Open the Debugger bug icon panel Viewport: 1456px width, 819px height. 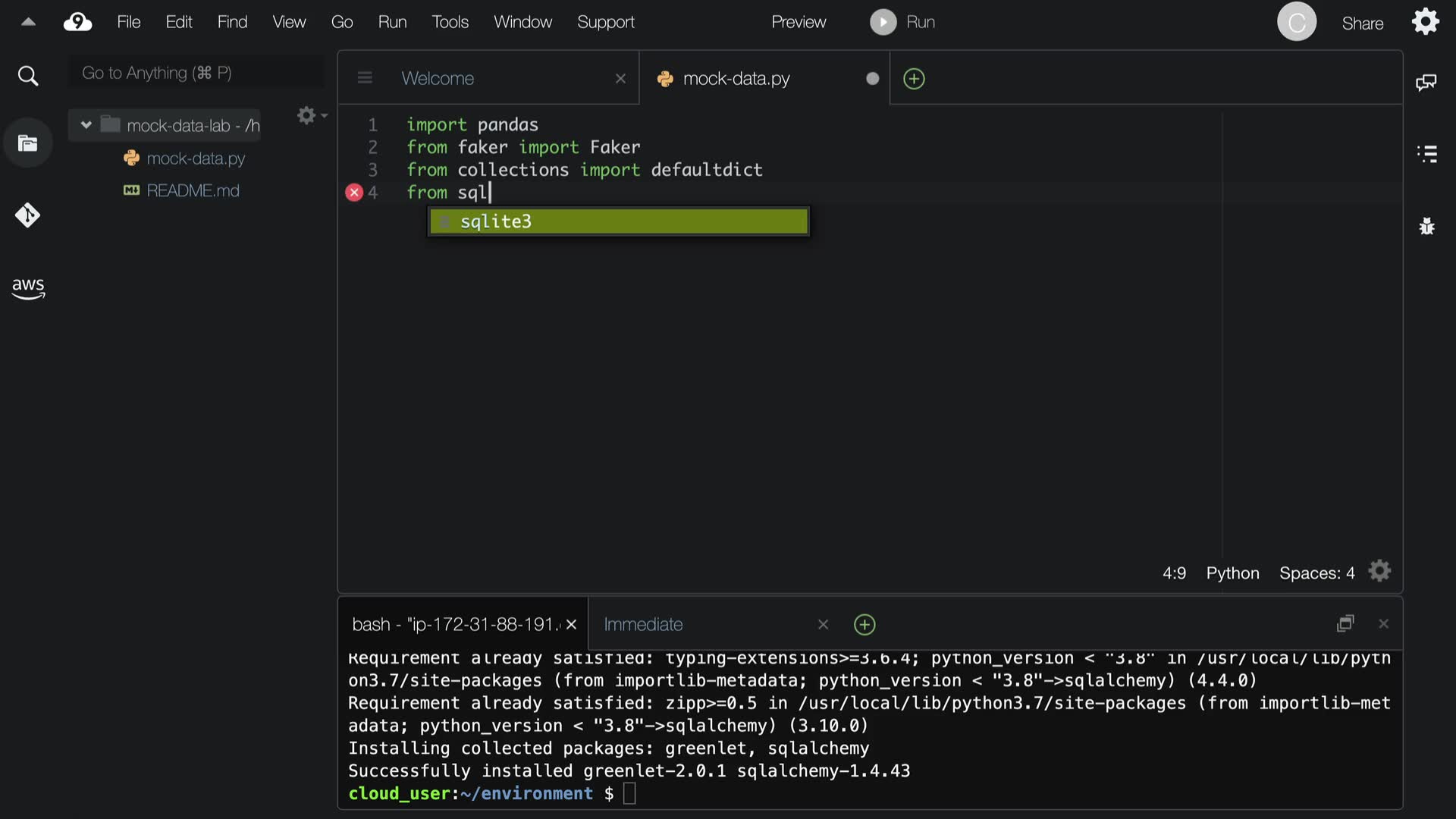(1426, 226)
